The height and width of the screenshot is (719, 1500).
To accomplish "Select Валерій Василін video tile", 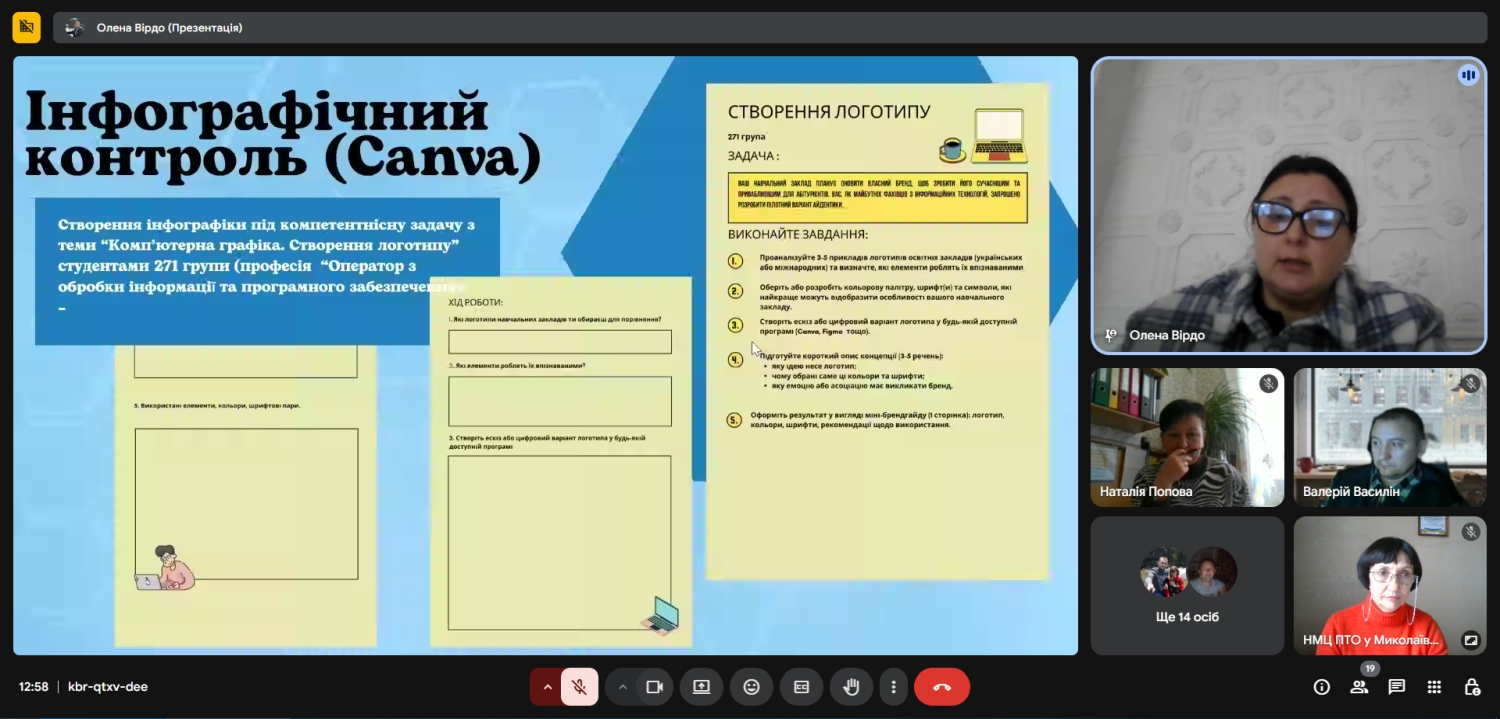I will coord(1390,437).
